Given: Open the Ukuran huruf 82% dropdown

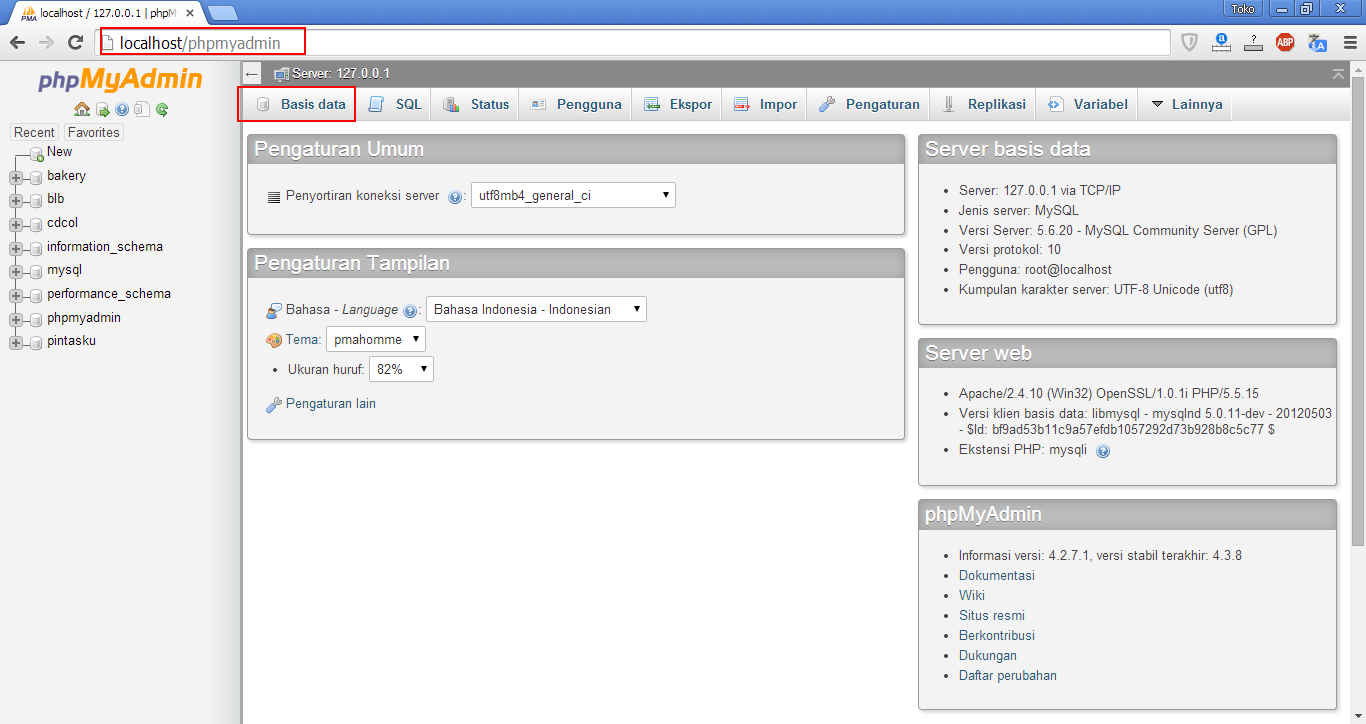Looking at the screenshot, I should click(x=401, y=369).
